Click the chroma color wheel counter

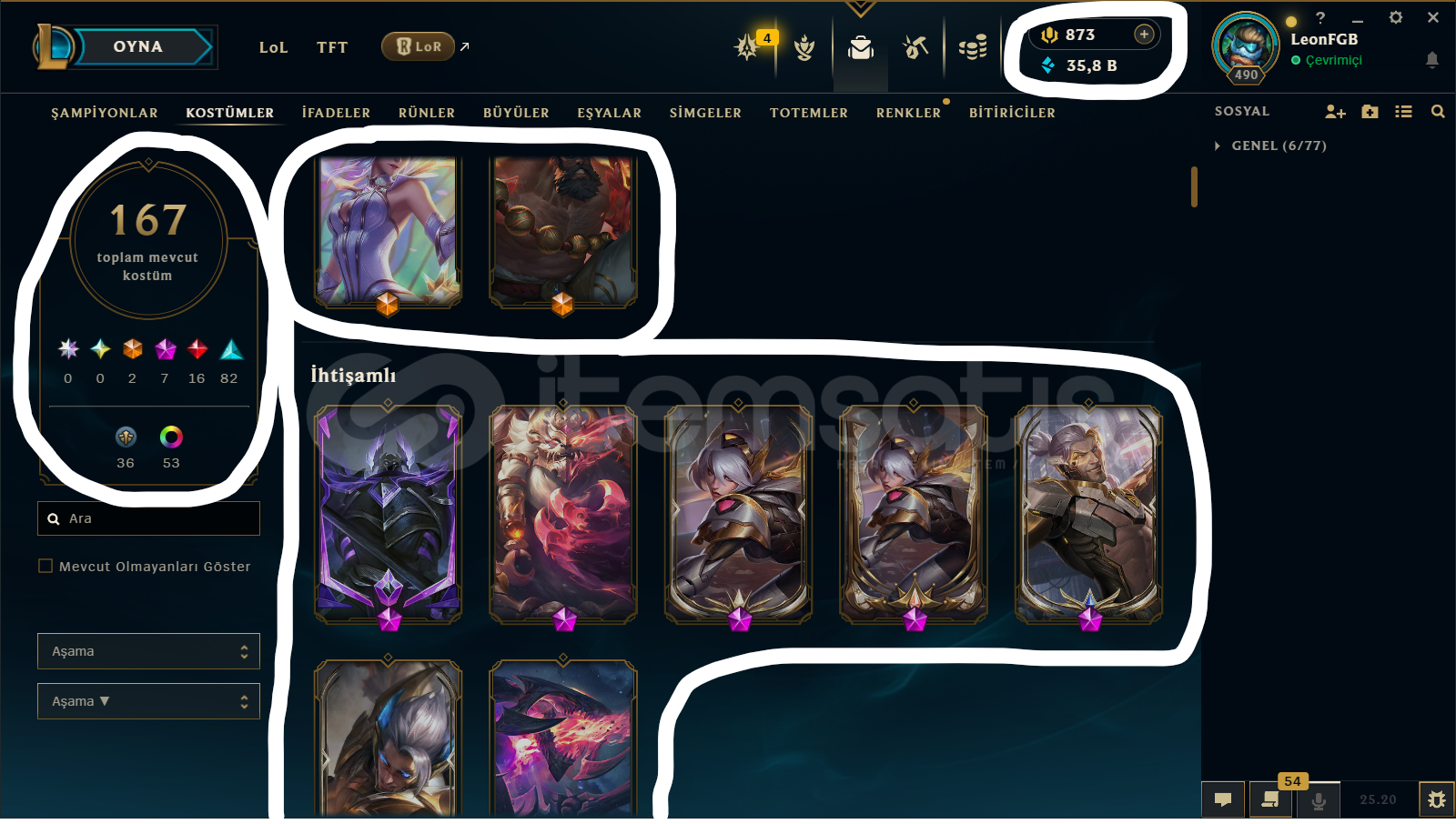point(171,447)
